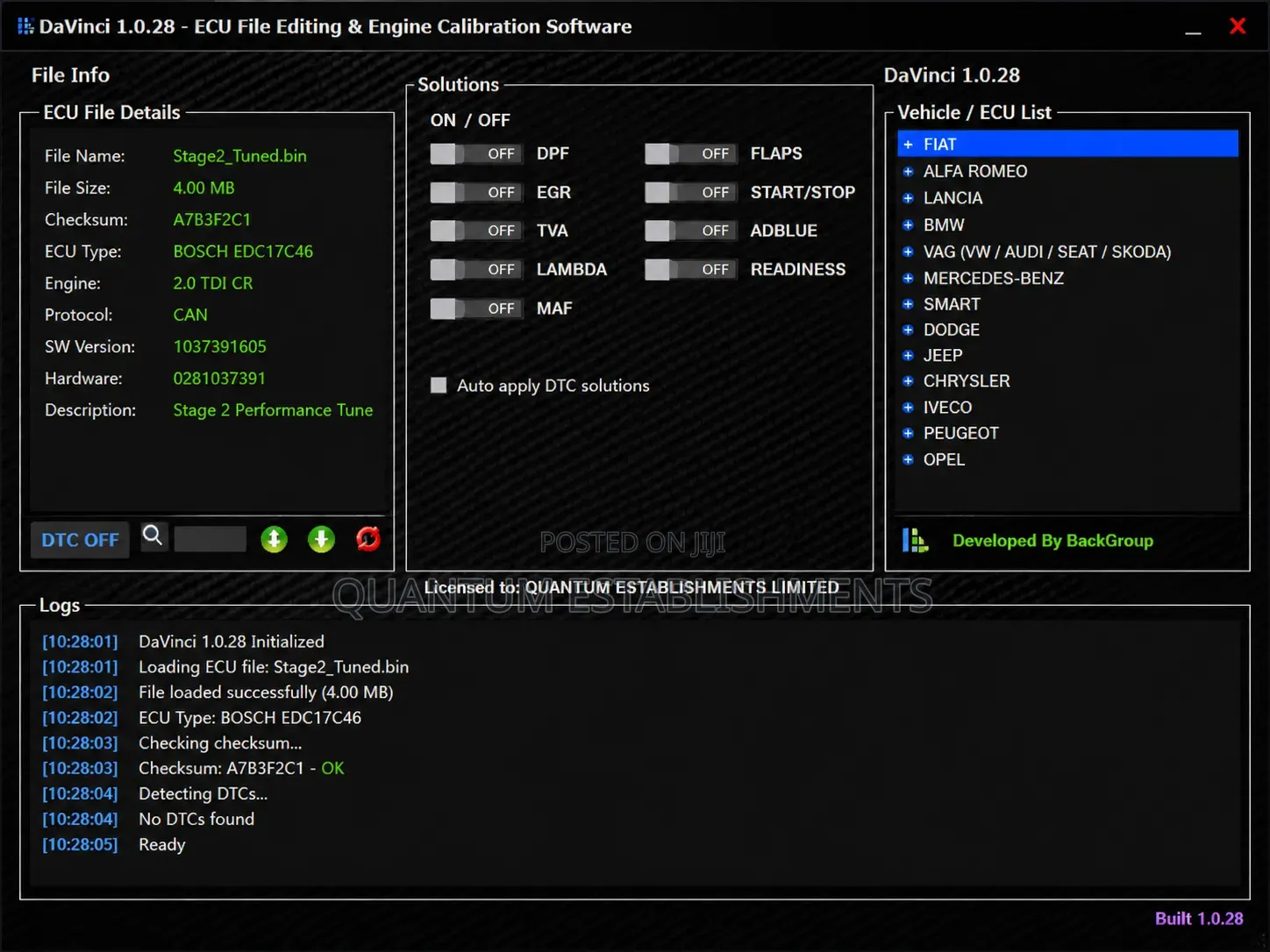Image resolution: width=1270 pixels, height=952 pixels.
Task: Enable the TVA solution switch
Action: [476, 231]
